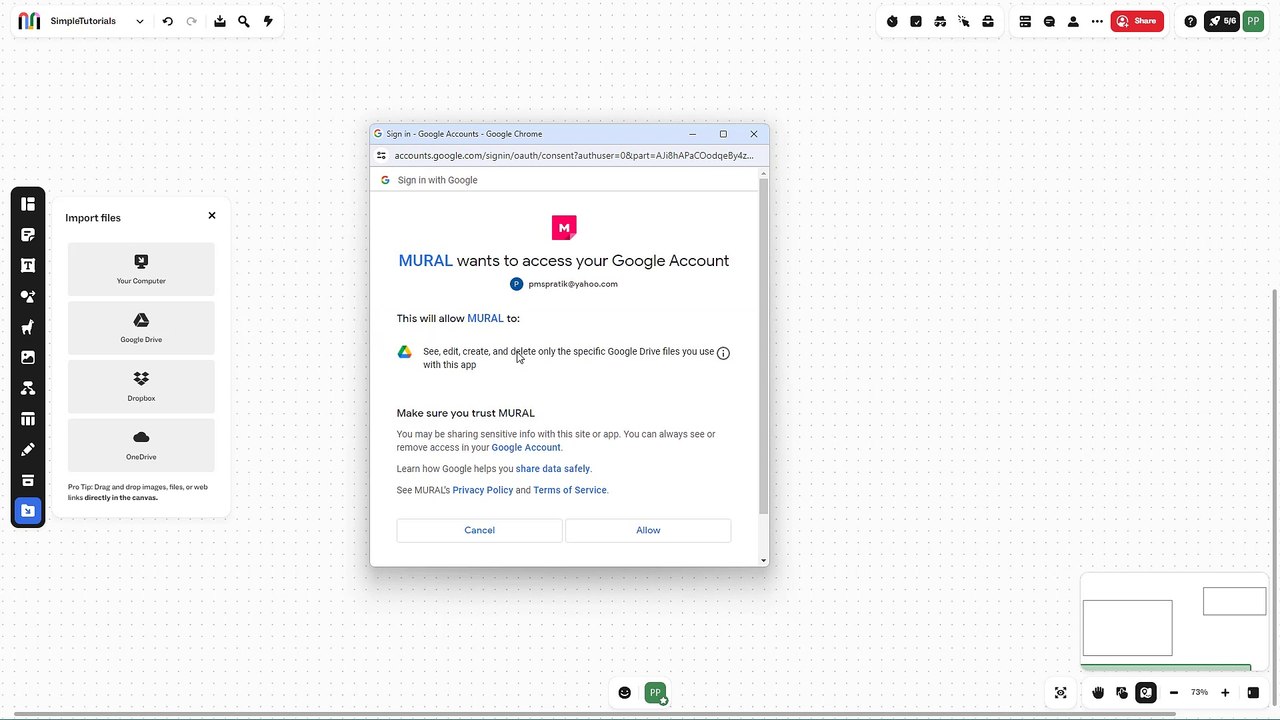Image resolution: width=1280 pixels, height=720 pixels.
Task: Click the redo arrow in top bar
Action: tap(191, 21)
